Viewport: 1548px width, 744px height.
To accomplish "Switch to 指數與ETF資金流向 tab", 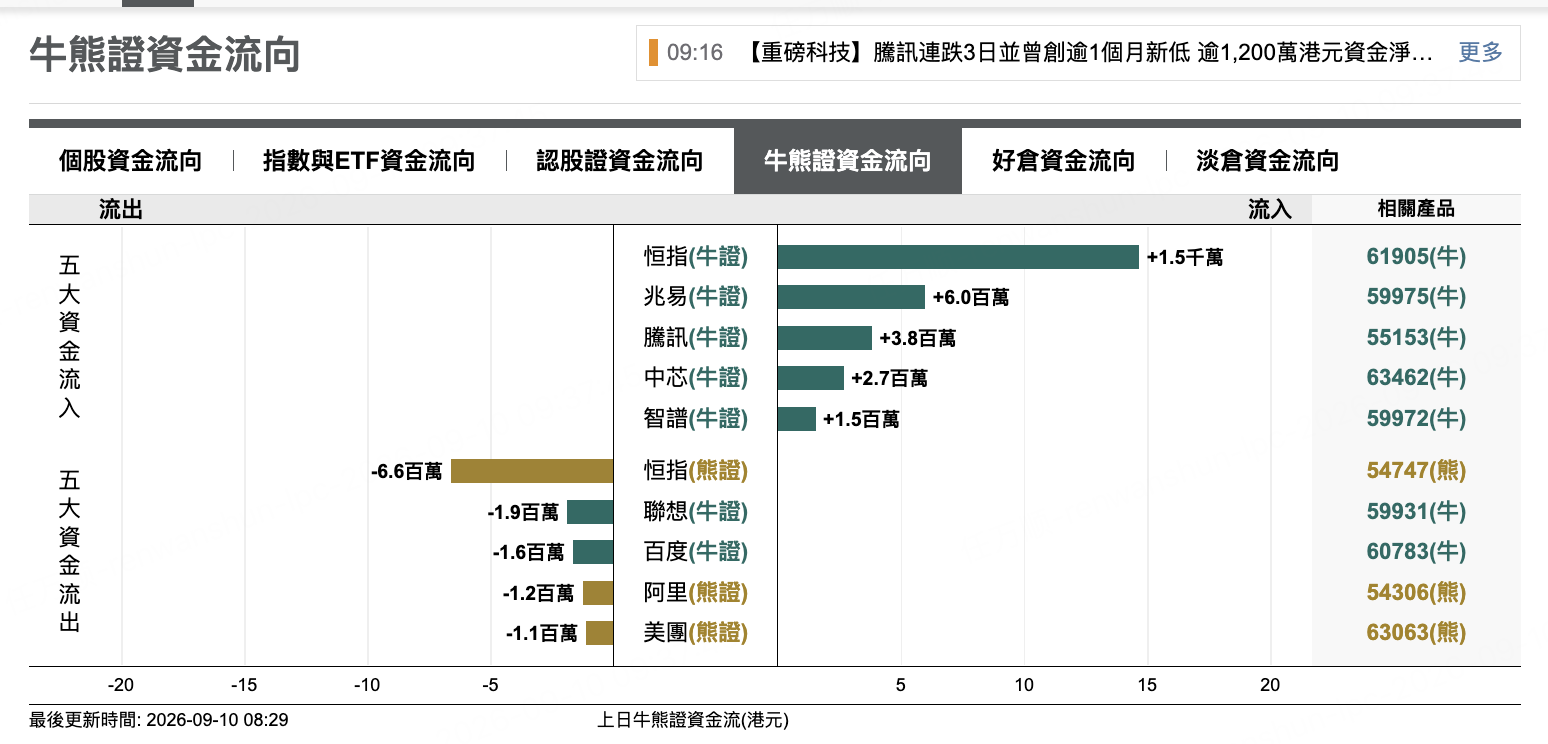I will click(x=369, y=160).
